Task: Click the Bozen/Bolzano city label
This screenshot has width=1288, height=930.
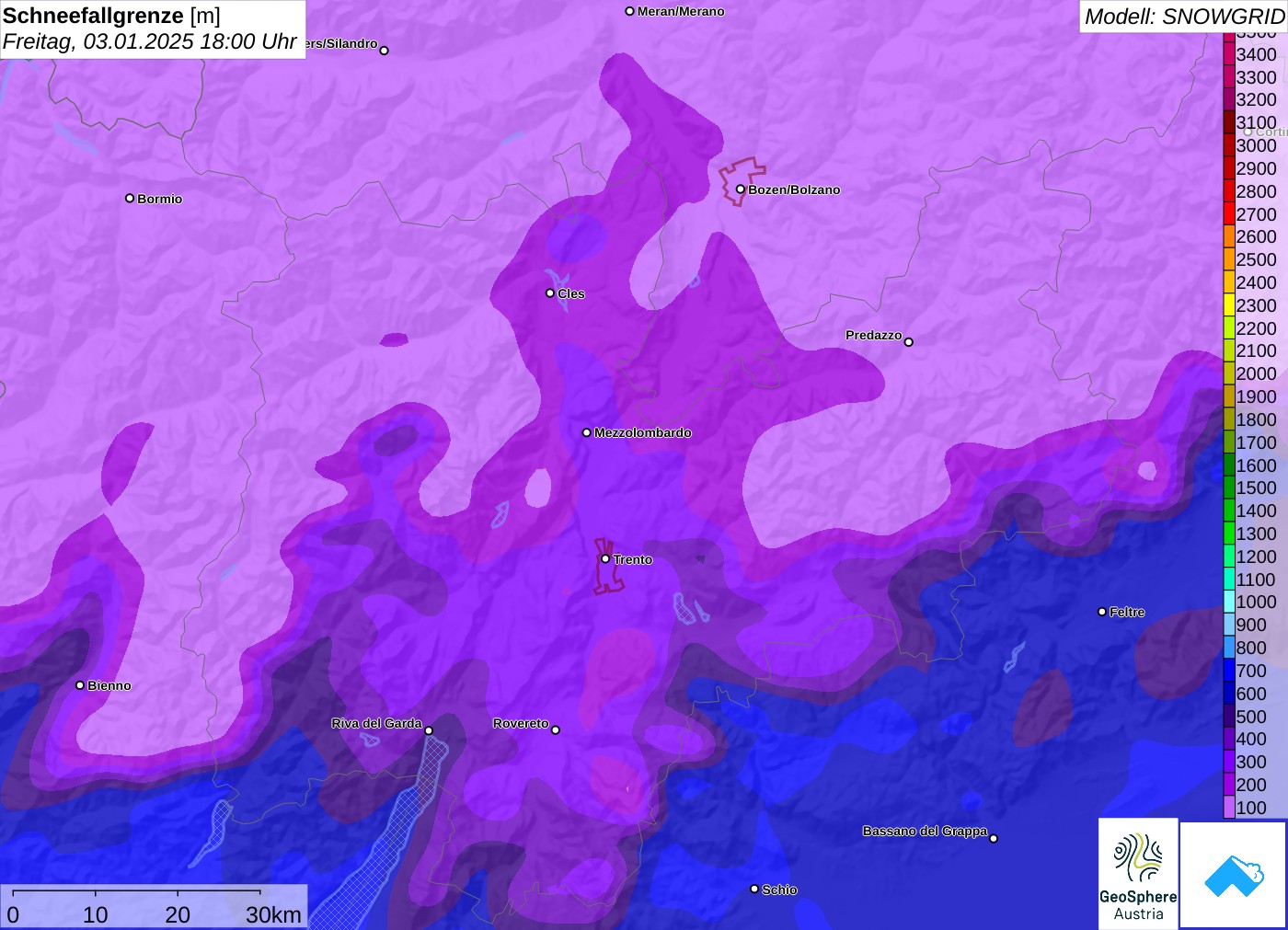Action: 794,189
